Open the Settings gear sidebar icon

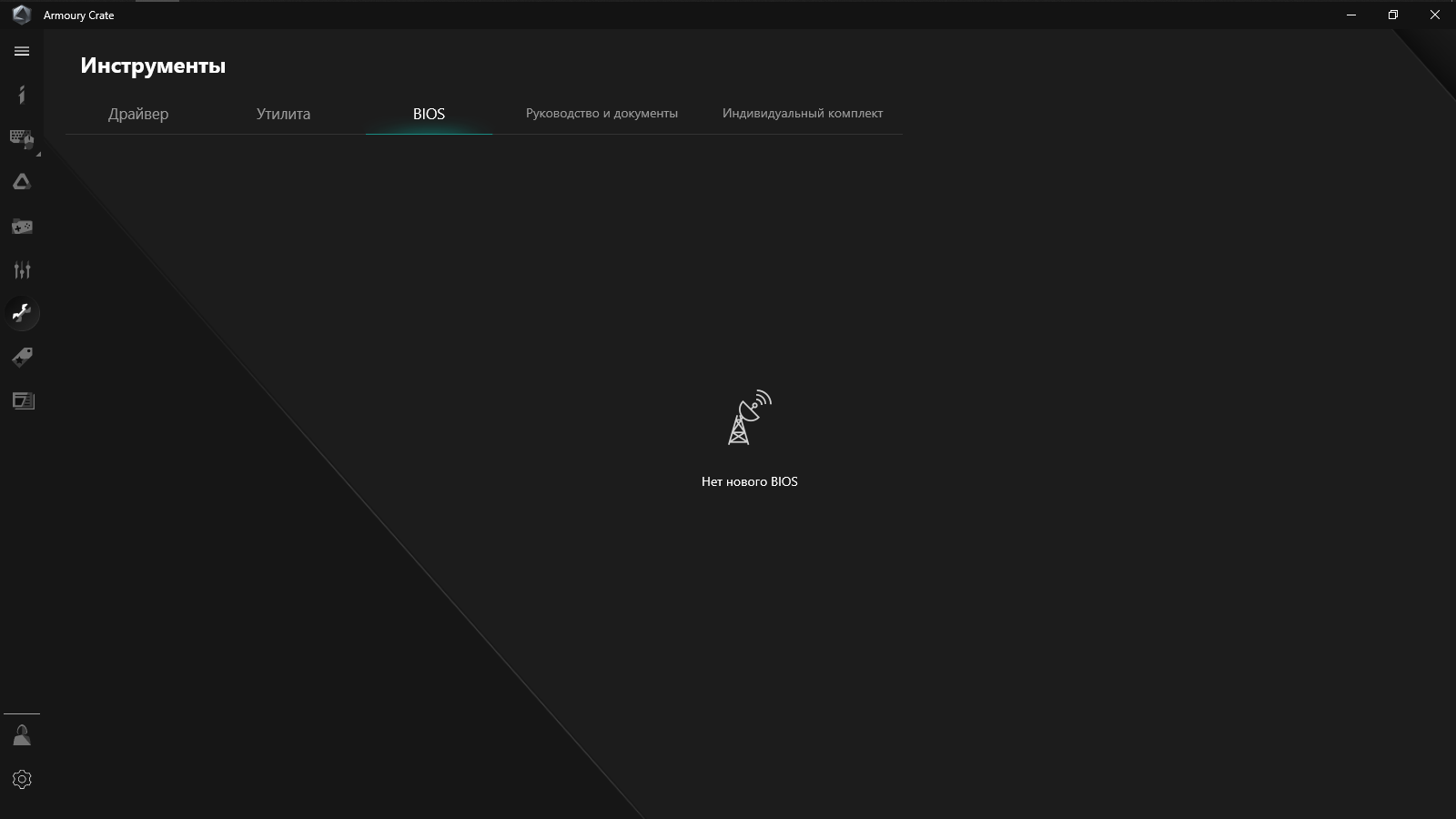pyautogui.click(x=22, y=779)
